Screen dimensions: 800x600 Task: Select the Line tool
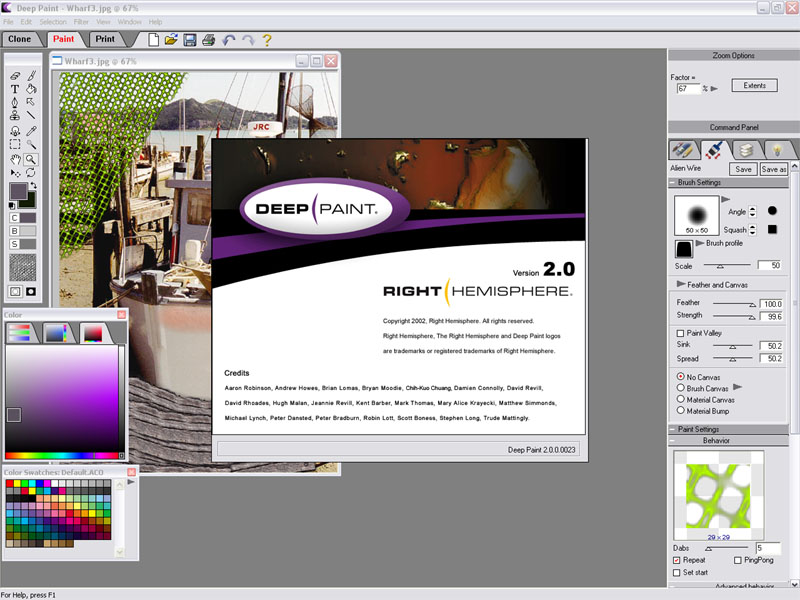pyautogui.click(x=31, y=115)
